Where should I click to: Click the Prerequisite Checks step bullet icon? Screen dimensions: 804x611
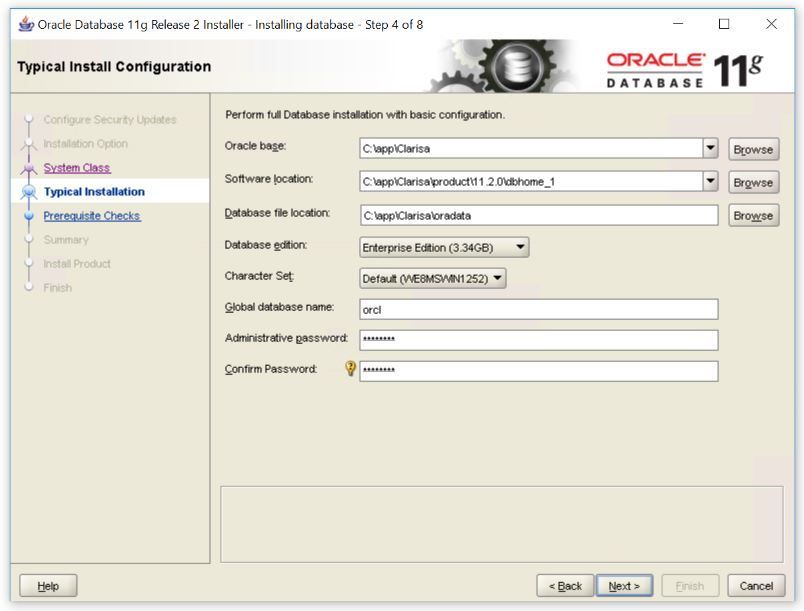point(29,216)
